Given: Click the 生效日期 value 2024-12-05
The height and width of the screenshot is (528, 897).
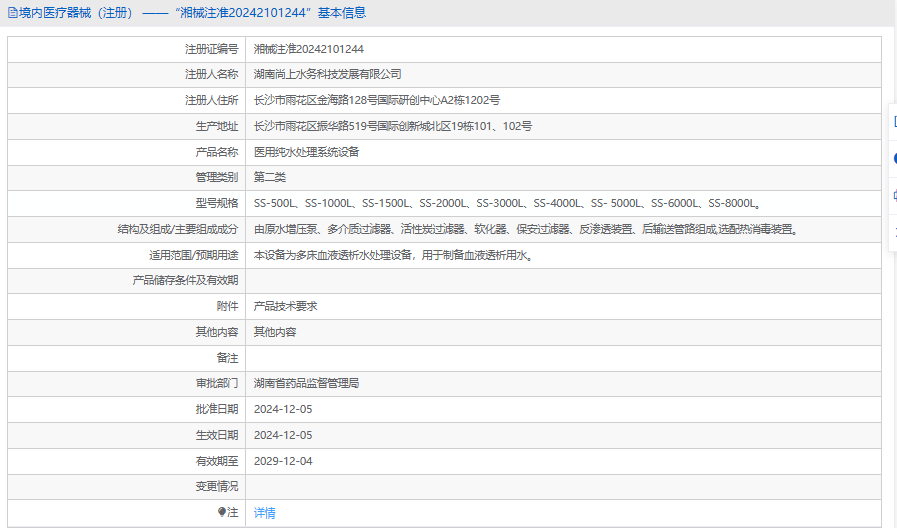Looking at the screenshot, I should 283,435.
